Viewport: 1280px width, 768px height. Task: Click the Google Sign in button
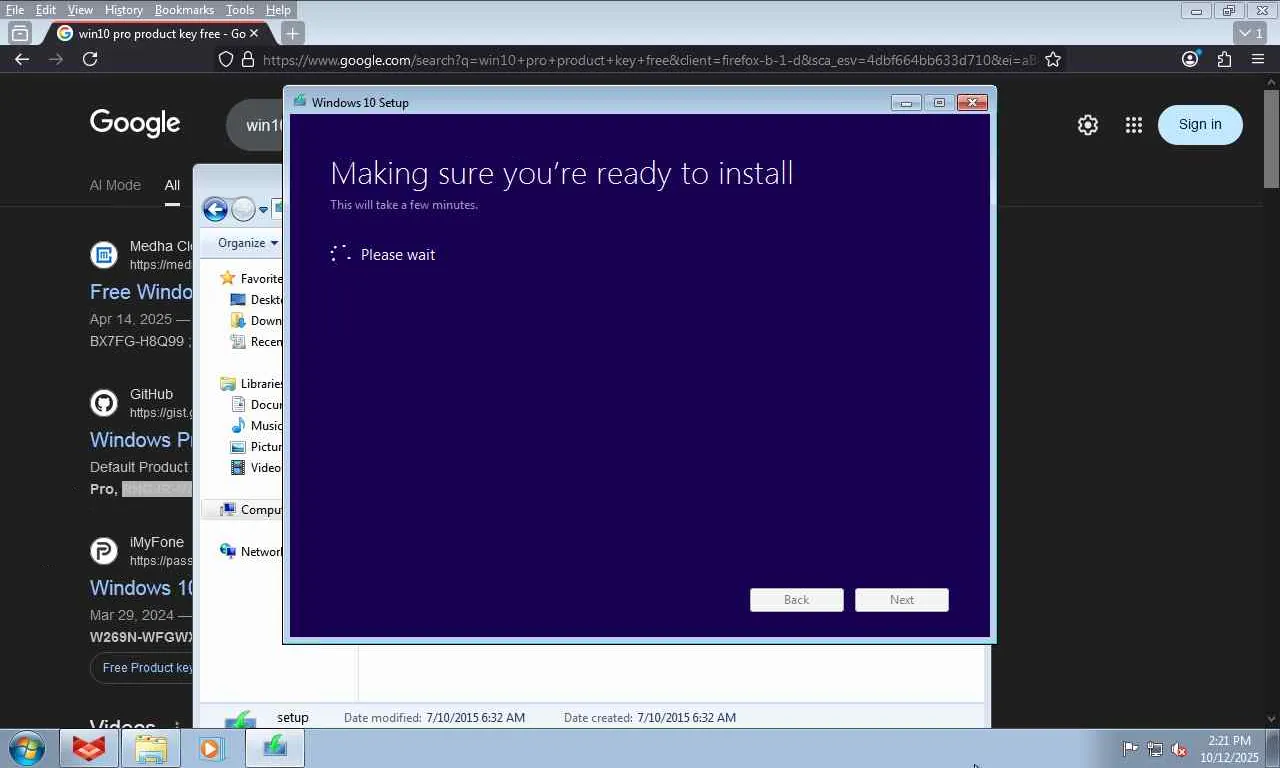click(x=1200, y=125)
